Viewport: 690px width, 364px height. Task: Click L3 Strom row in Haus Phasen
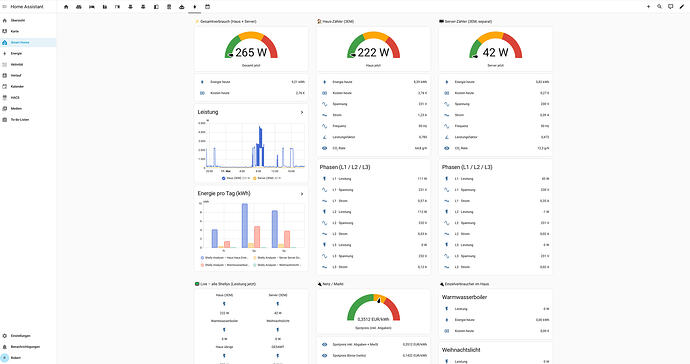click(373, 267)
